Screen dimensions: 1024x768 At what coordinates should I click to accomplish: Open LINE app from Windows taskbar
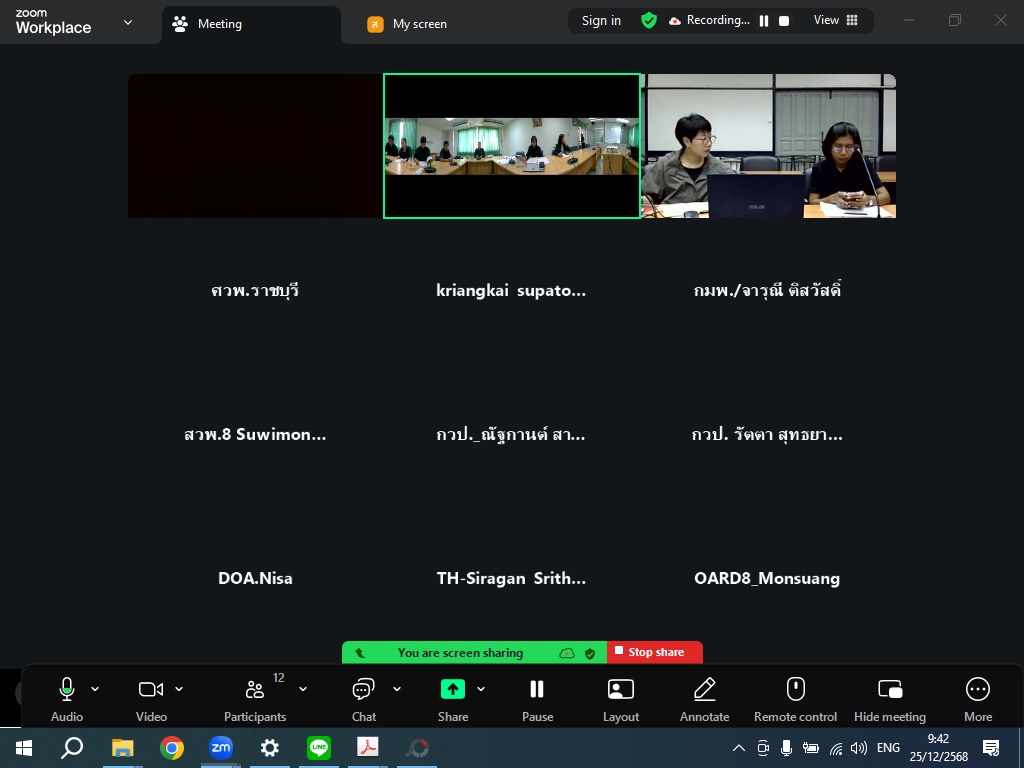pos(319,748)
